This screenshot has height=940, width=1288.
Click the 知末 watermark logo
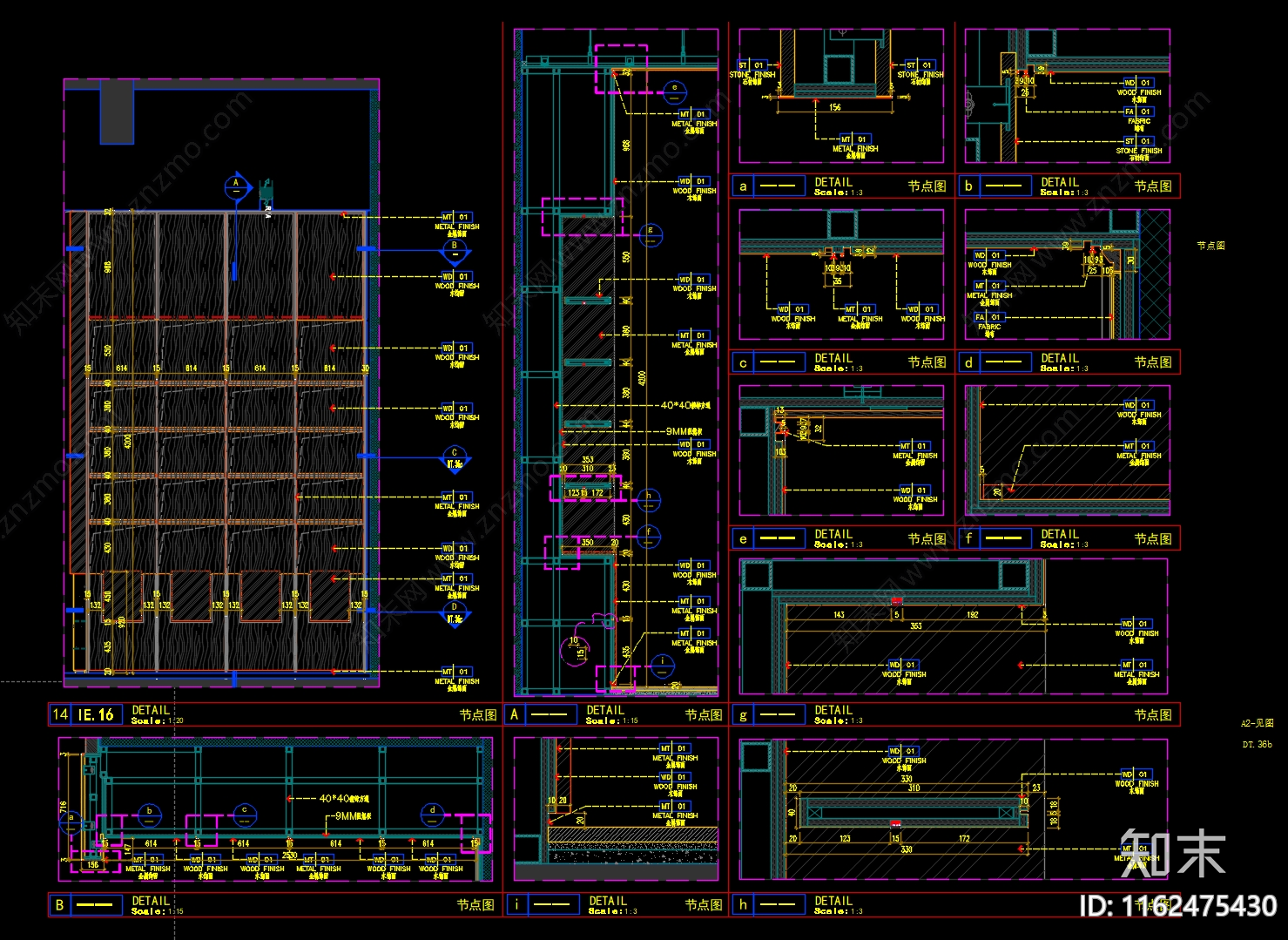click(1172, 853)
